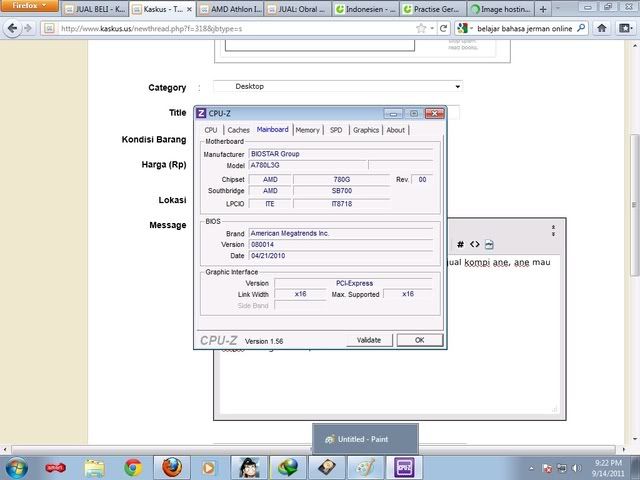Open Internet Download Manager from taskbar

288,468
